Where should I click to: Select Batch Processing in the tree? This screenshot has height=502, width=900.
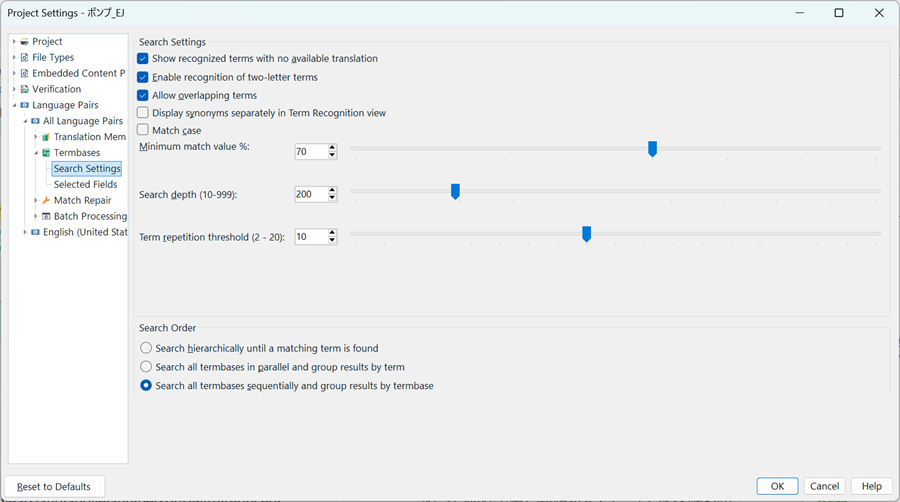point(90,216)
